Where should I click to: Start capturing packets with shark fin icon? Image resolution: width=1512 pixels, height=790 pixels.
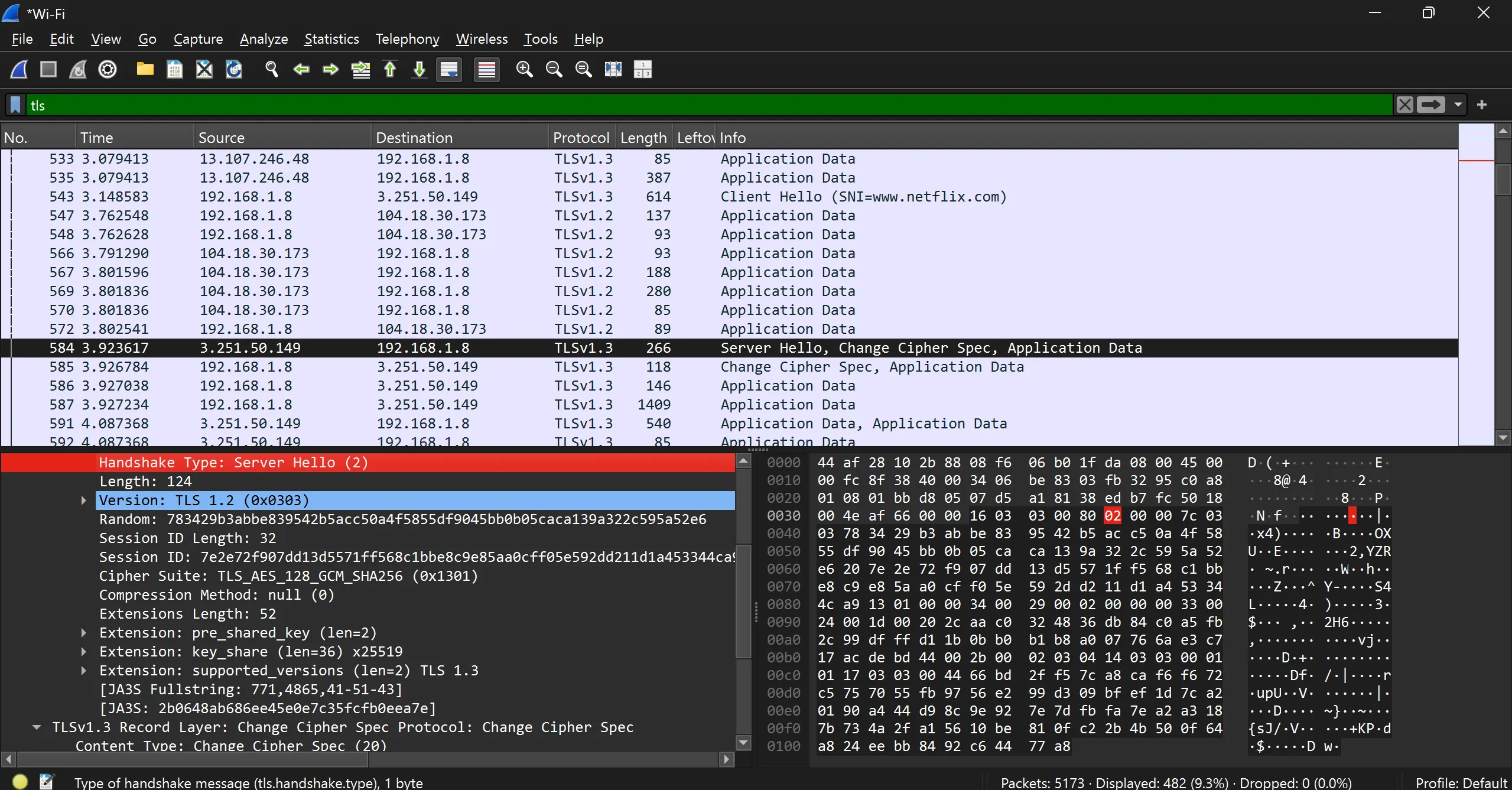(19, 70)
